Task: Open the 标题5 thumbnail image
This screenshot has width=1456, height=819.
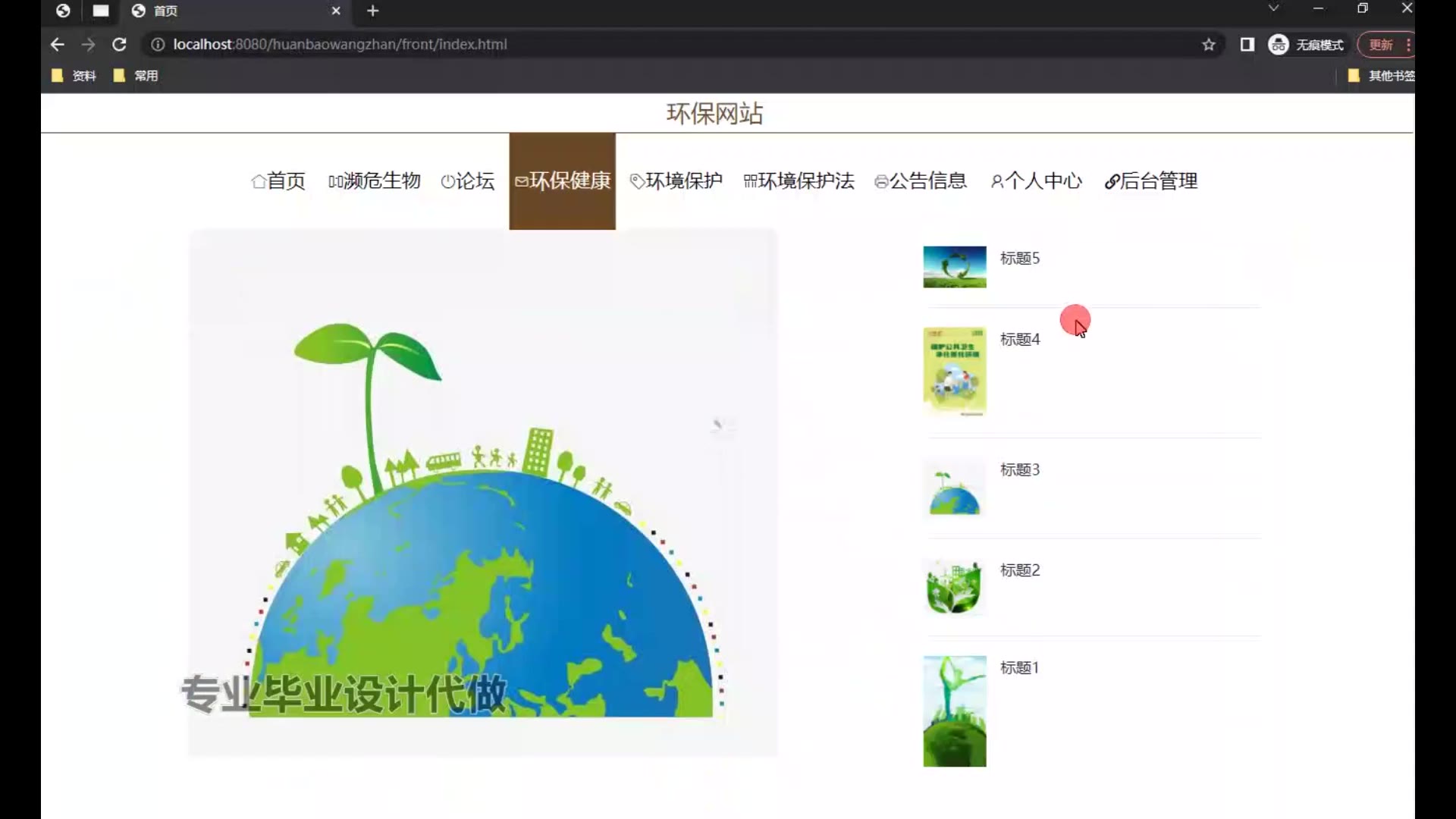Action: (x=955, y=267)
